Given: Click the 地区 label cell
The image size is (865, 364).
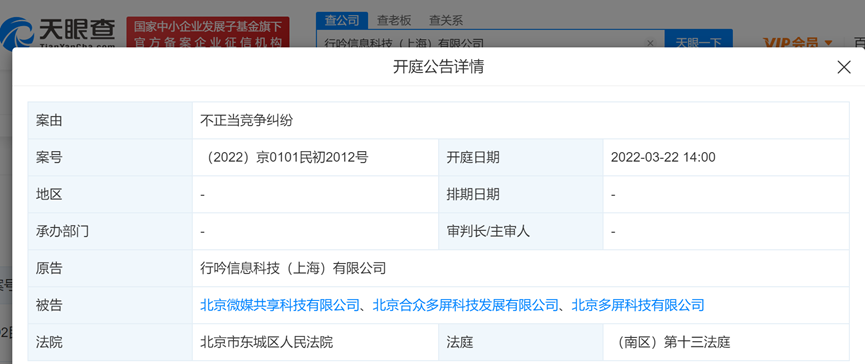Looking at the screenshot, I should 110,195.
